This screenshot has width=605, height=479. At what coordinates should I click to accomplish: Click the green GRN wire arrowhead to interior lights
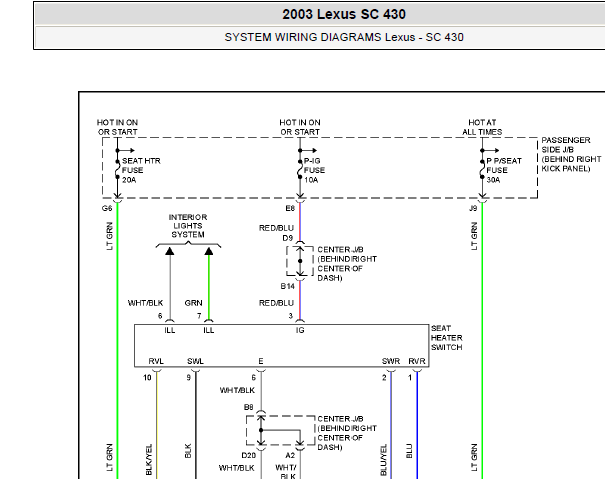[x=209, y=251]
